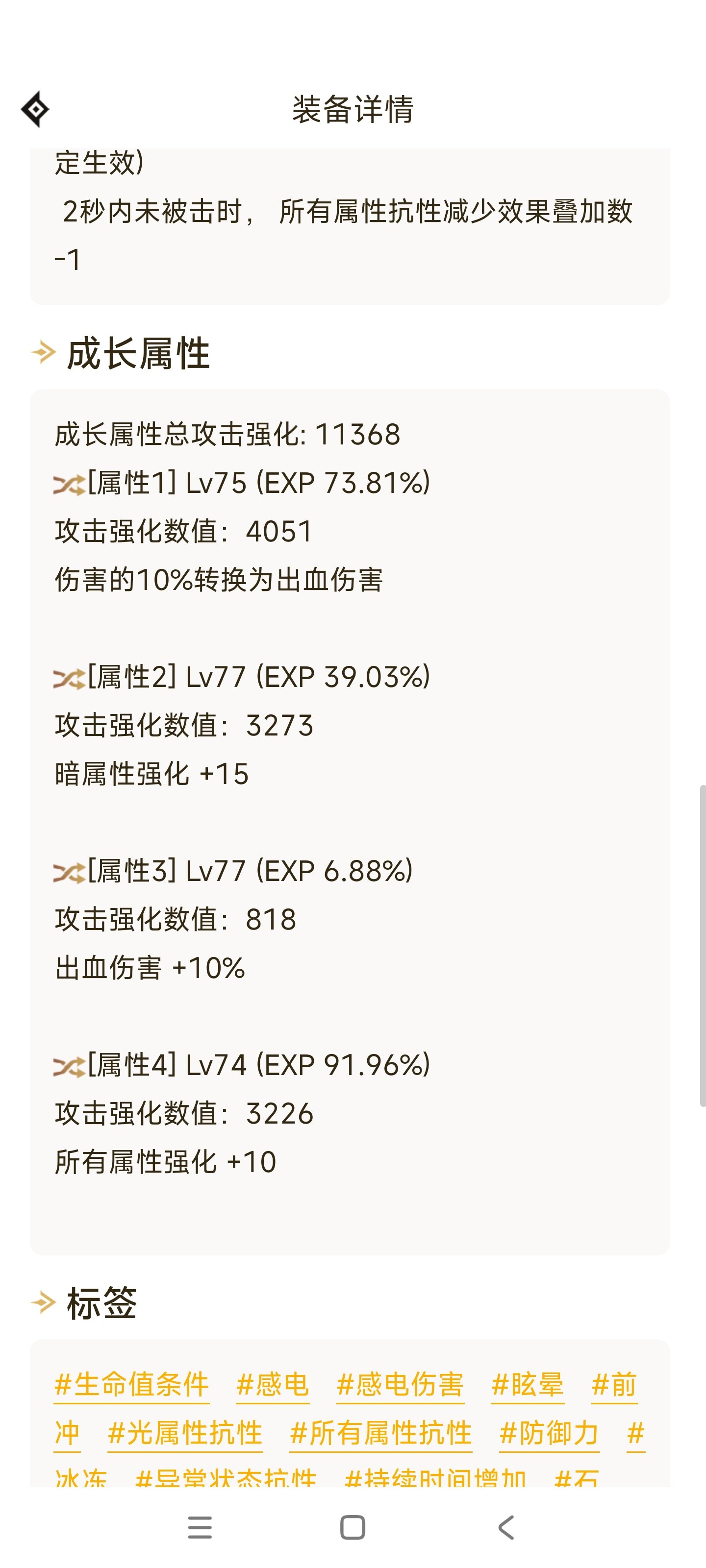Tap arrow icon beside 成长属性 heading
706x1568 pixels.
[x=43, y=352]
